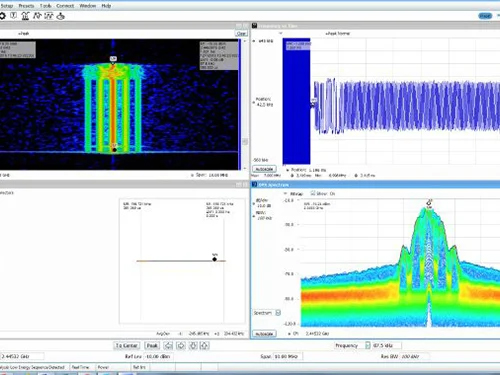Click the Peak marker button
Screen dimensions: 500x375
[152, 345]
